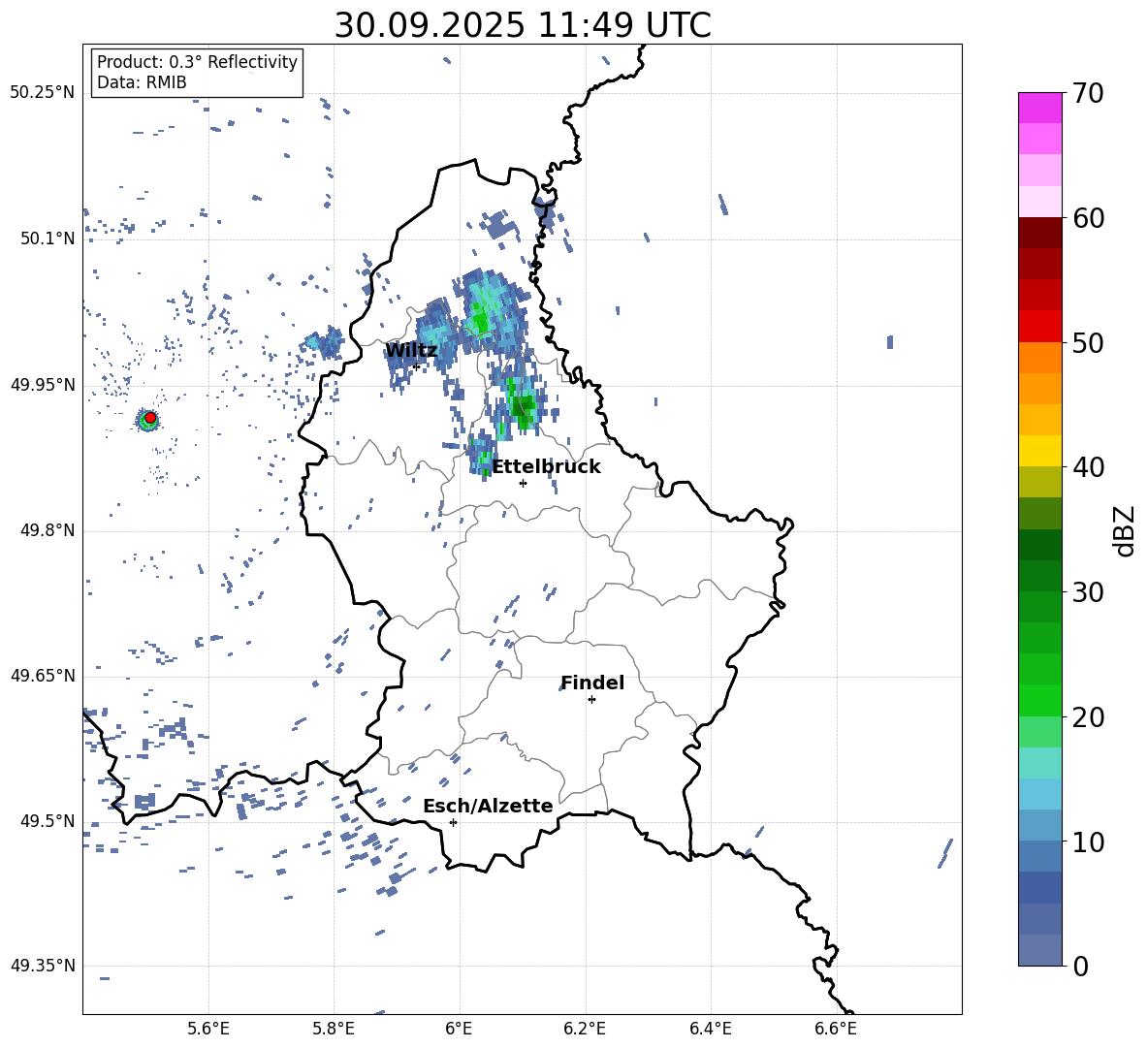Click the 'Product: 0.3° Reflectivity' text

[x=197, y=61]
